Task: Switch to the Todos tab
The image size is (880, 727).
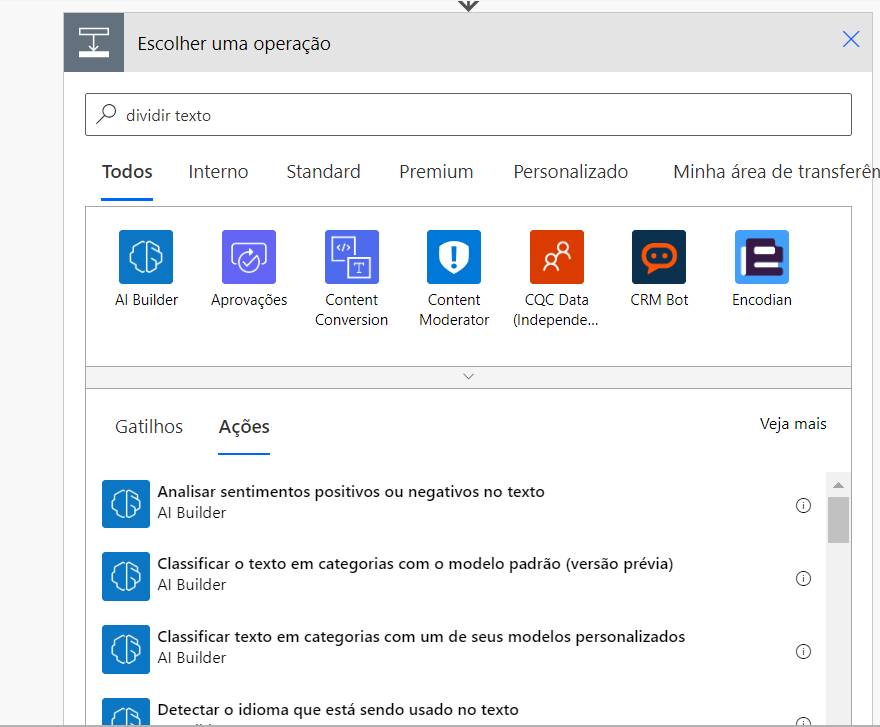Action: coord(127,172)
